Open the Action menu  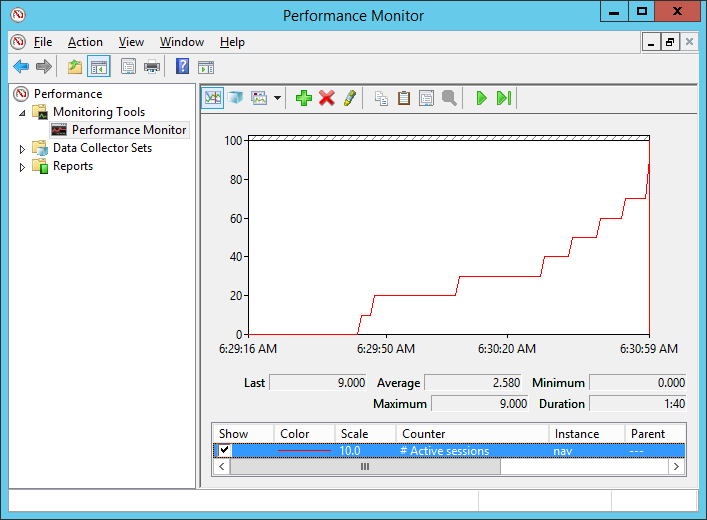(x=85, y=42)
